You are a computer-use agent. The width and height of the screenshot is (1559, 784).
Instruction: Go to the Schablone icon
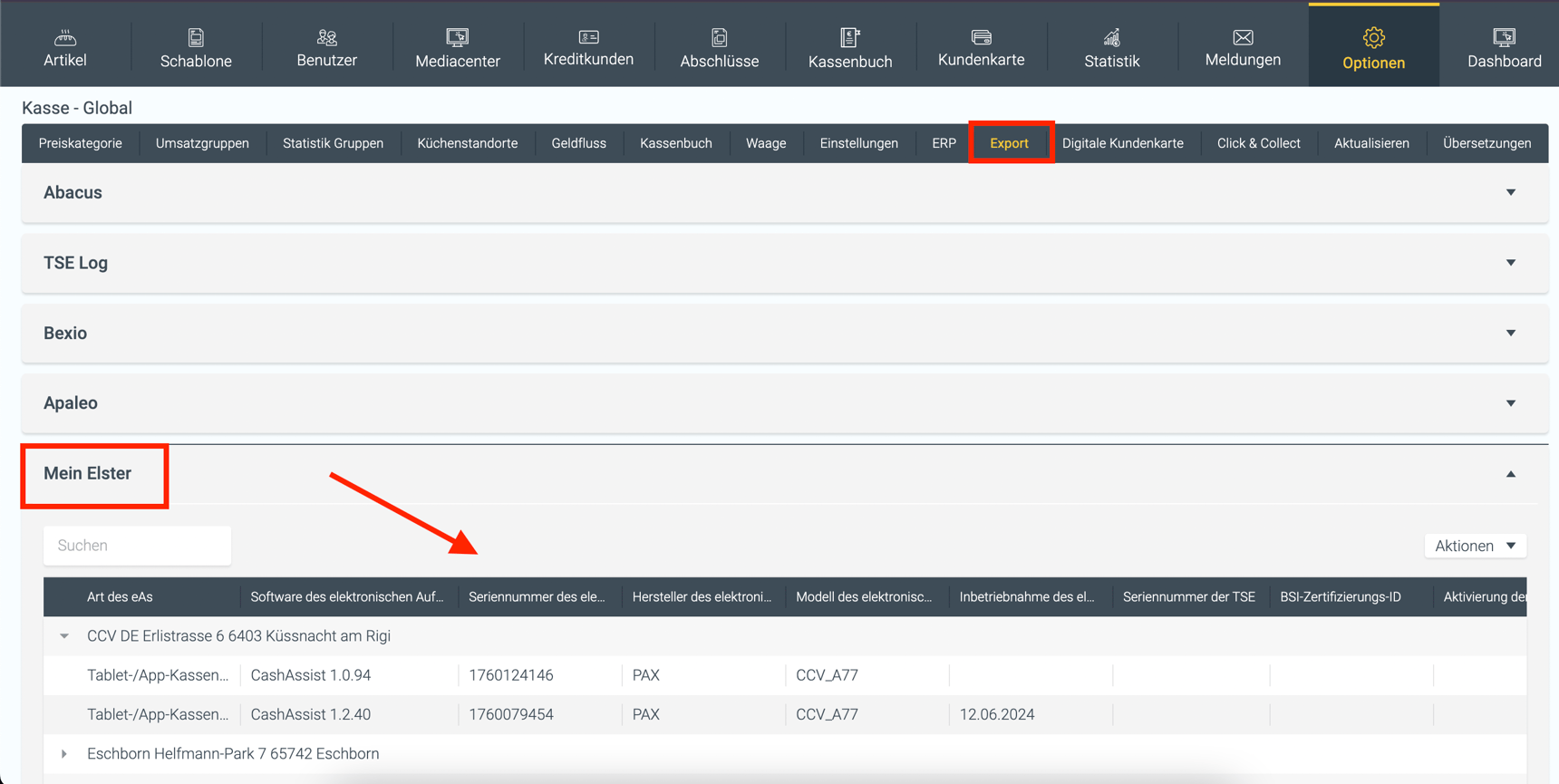pos(196,38)
